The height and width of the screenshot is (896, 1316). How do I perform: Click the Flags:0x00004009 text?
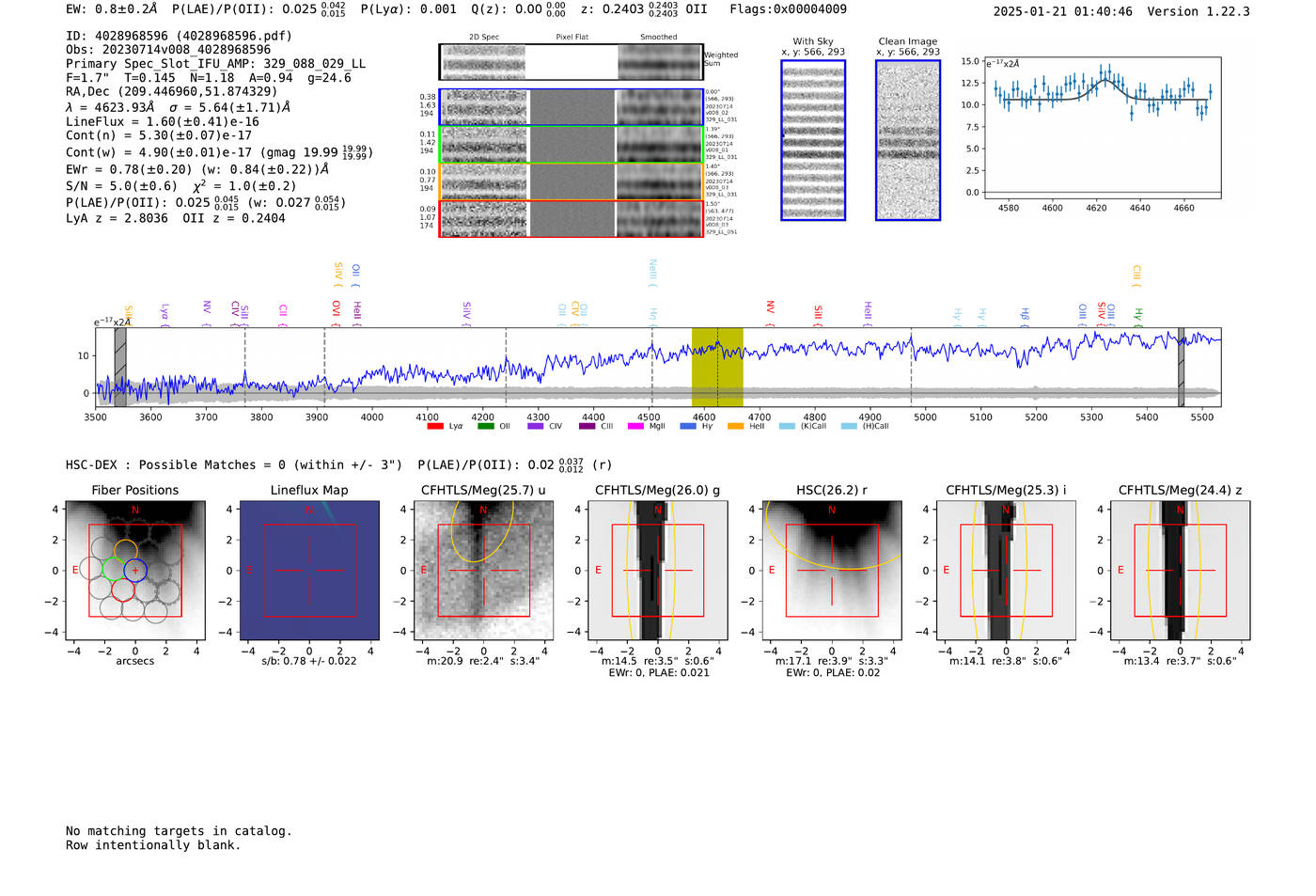(788, 9)
